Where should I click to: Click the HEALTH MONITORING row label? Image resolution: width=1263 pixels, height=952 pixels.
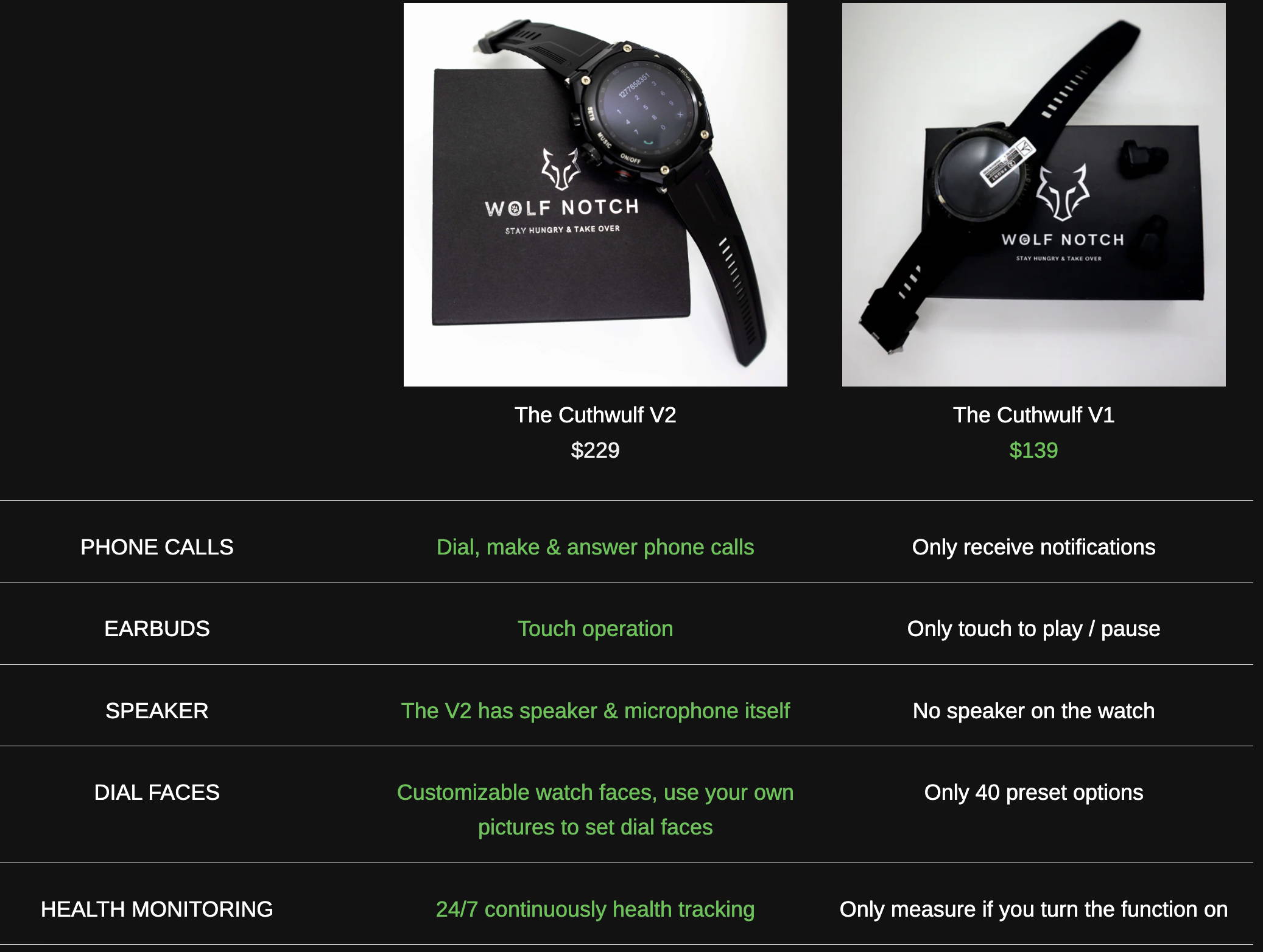pyautogui.click(x=157, y=909)
